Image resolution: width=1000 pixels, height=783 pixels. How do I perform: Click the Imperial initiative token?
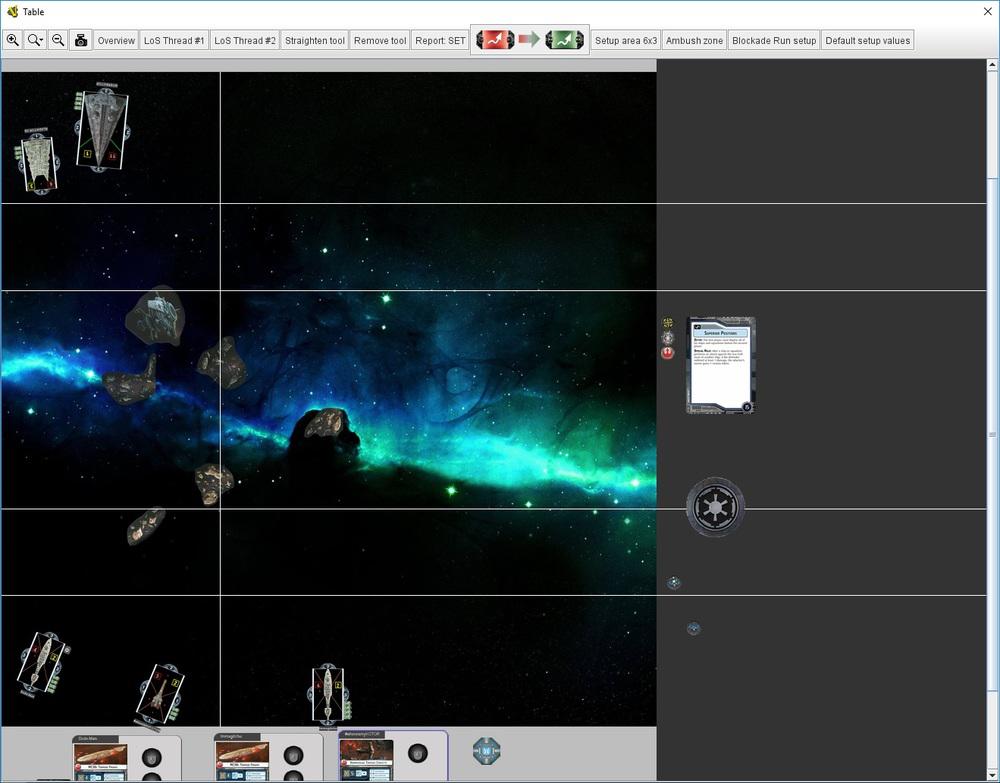pyautogui.click(x=715, y=507)
